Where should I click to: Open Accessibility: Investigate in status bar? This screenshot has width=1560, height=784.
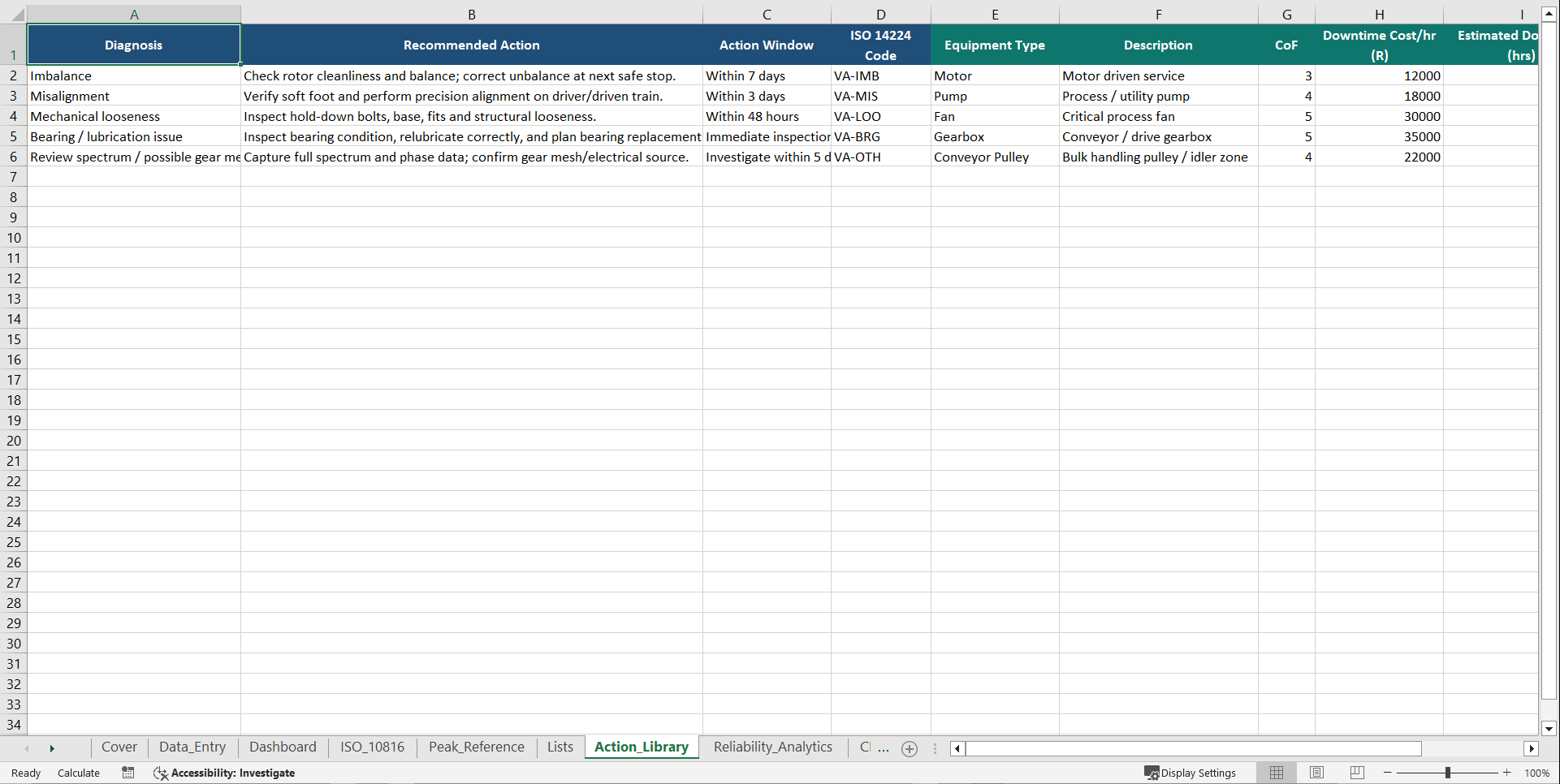click(x=231, y=773)
